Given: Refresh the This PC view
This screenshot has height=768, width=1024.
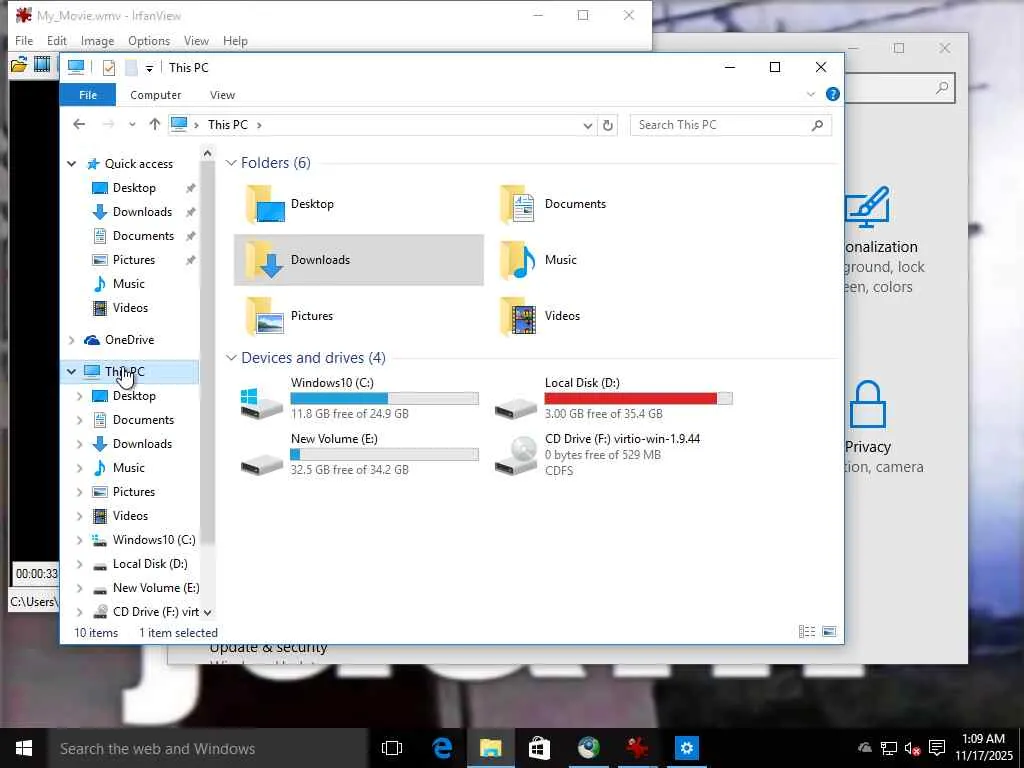Looking at the screenshot, I should [608, 125].
